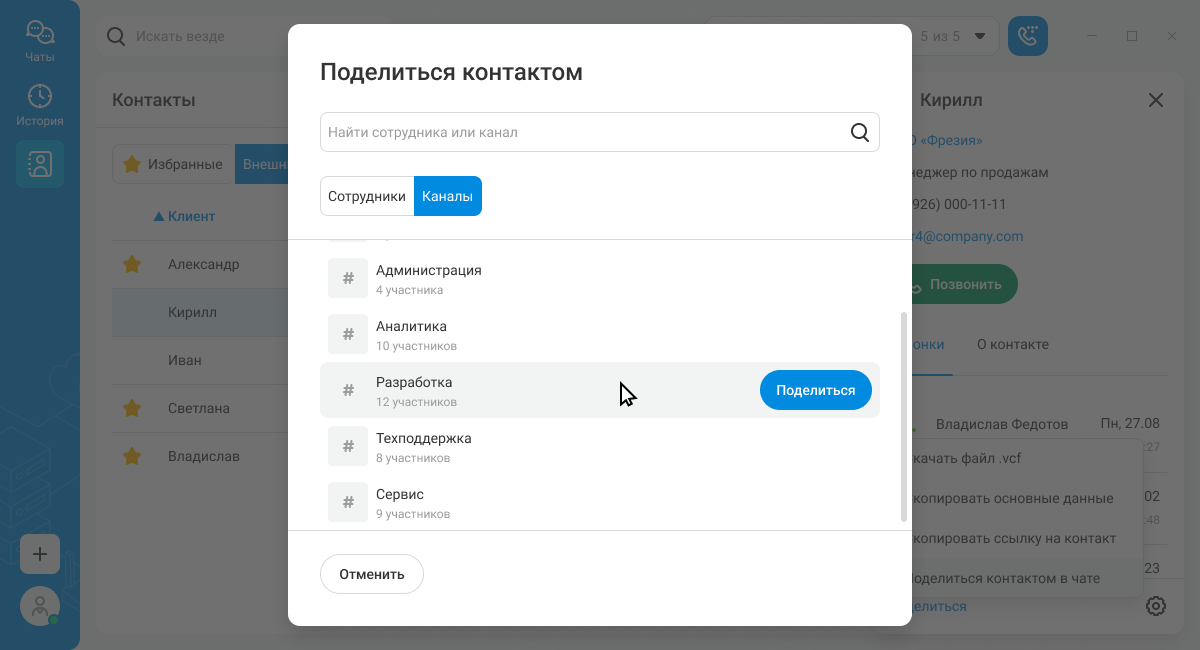This screenshot has height=650, width=1200.
Task: Open the user profile avatar
Action: click(x=40, y=606)
